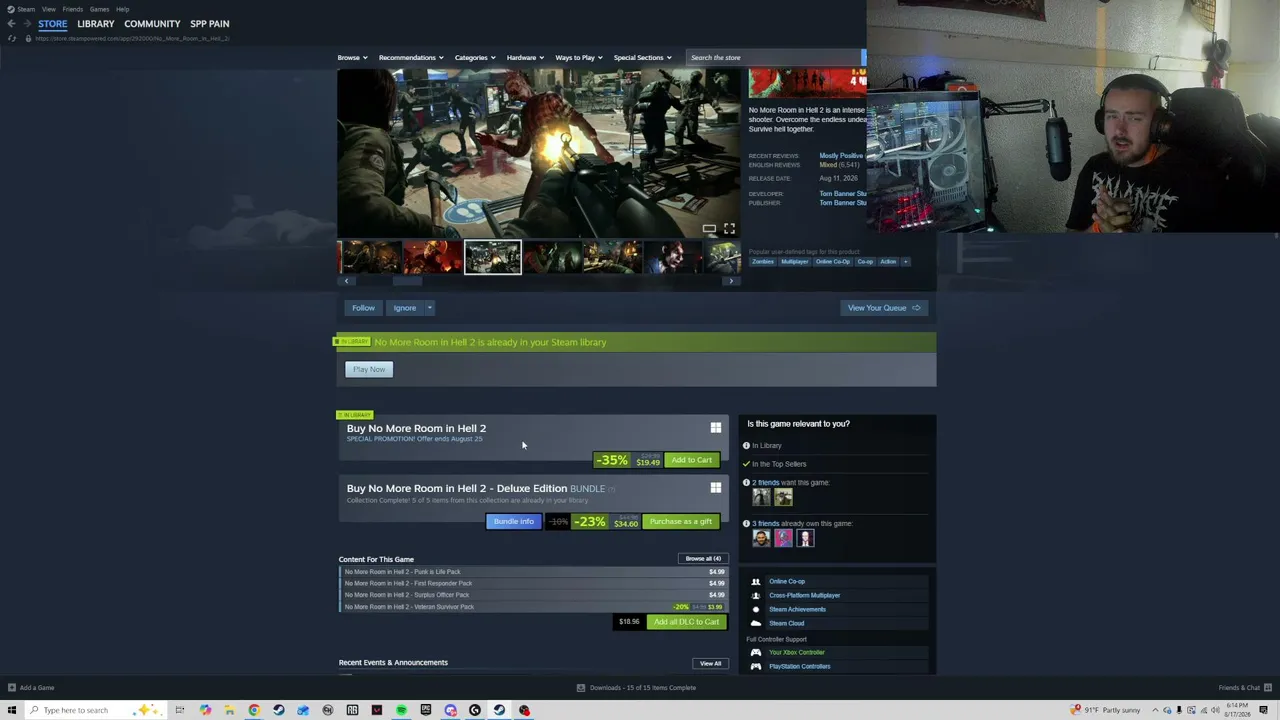
Task: Open the Online Co-Op tag
Action: tap(832, 262)
